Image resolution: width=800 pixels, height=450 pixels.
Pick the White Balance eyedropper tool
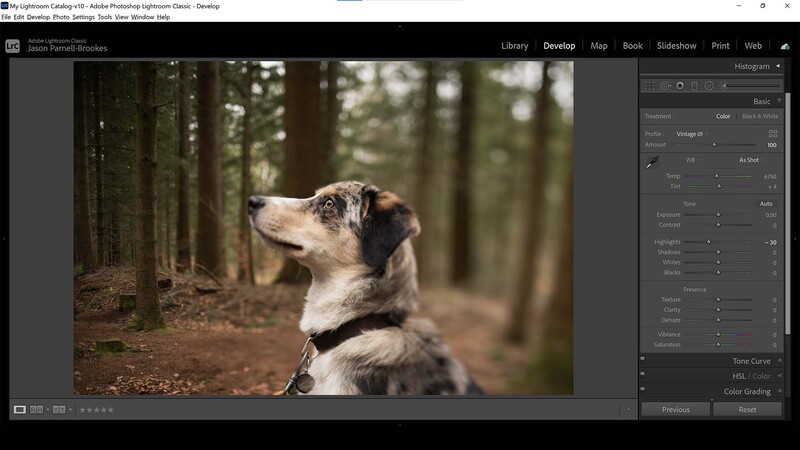[653, 162]
